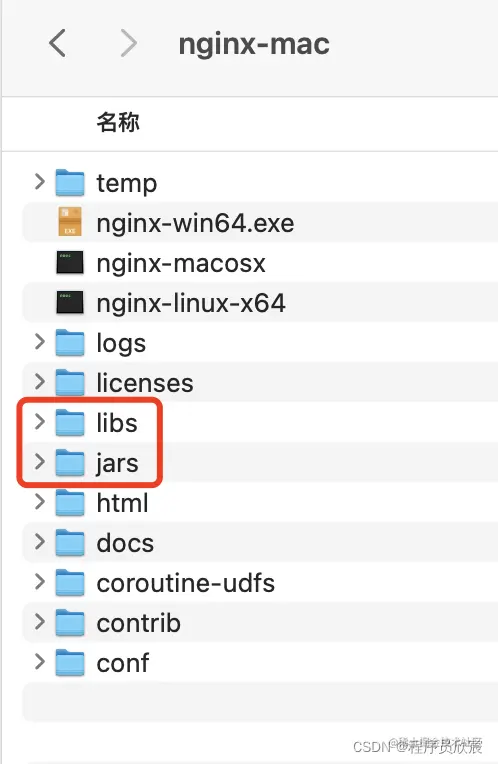
Task: Expand the docs folder disclosure arrow
Action: click(40, 541)
